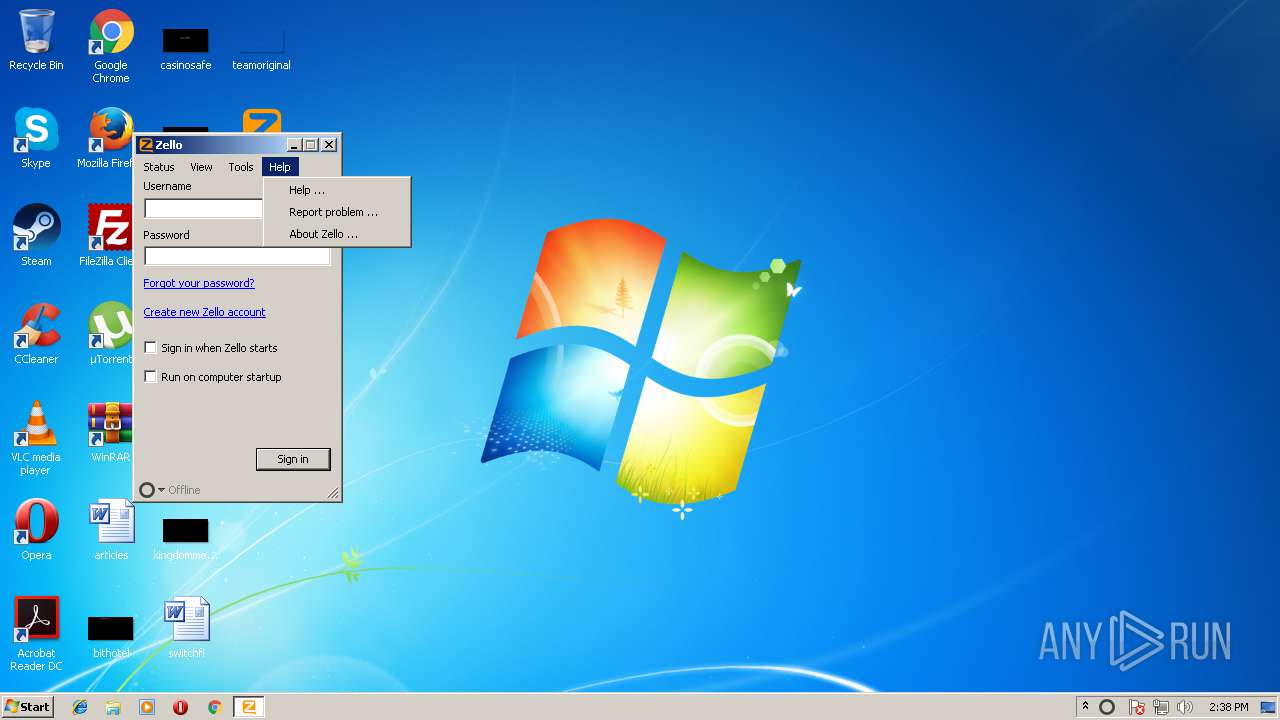Screen dimensions: 1280x720
Task: Open the WinRAR desktop shortcut
Action: click(108, 432)
